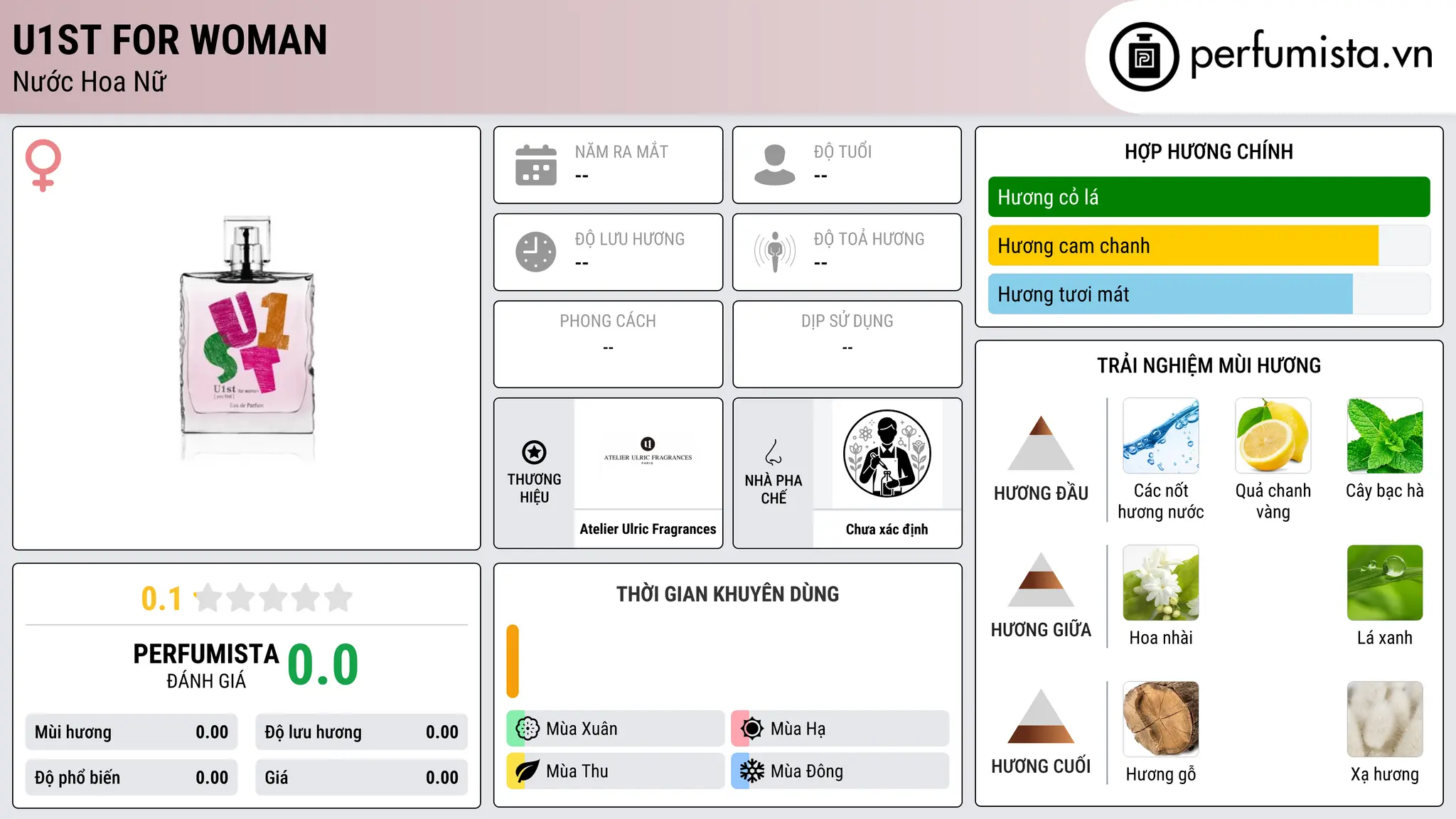1456x819 pixels.
Task: Click the Hợp Hương Chính heading
Action: [x=1209, y=151]
